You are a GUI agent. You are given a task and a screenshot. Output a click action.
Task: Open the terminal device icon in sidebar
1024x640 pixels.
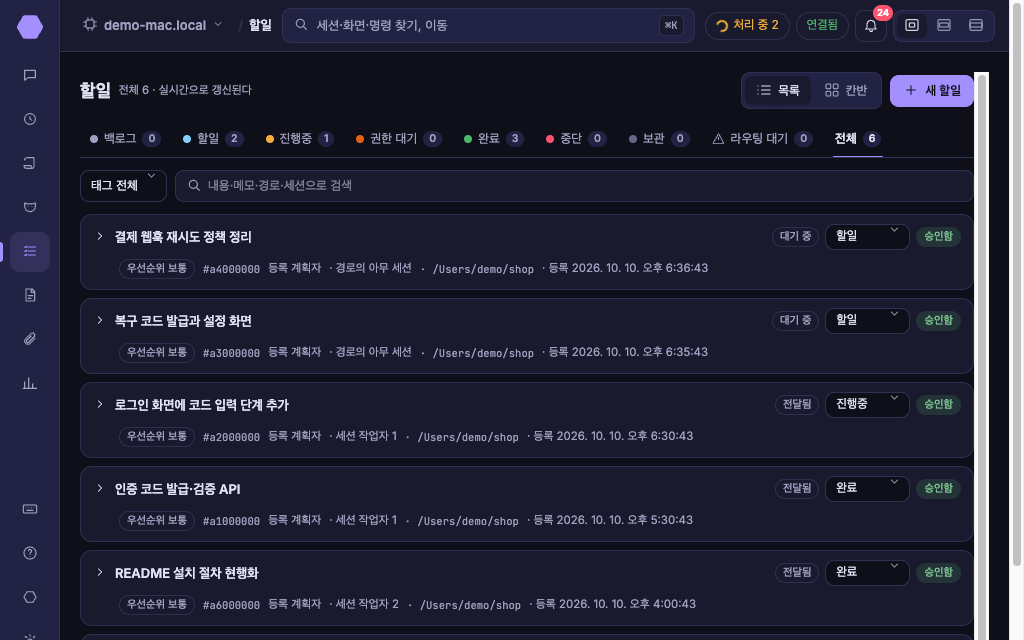(x=29, y=163)
